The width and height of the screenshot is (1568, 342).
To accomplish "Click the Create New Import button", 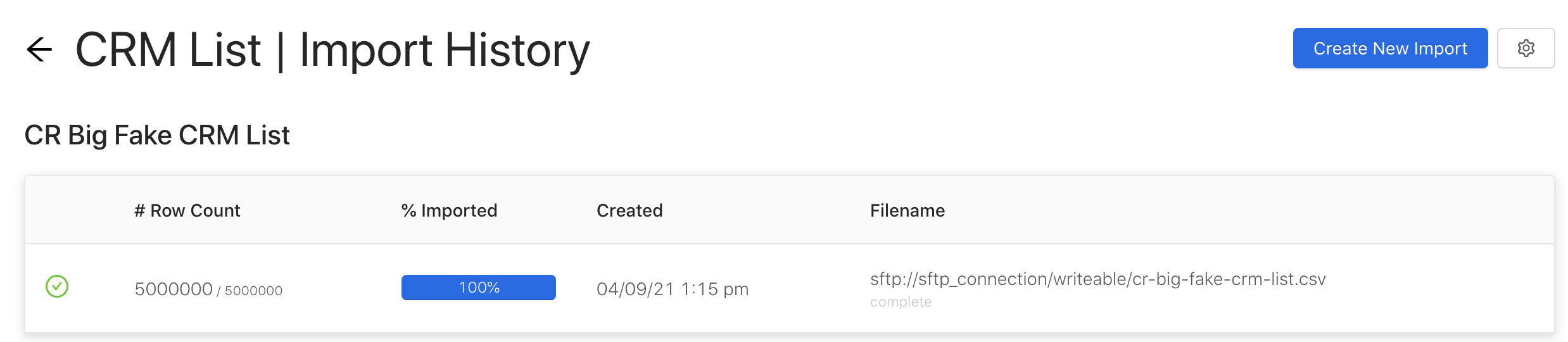I will click(x=1390, y=48).
